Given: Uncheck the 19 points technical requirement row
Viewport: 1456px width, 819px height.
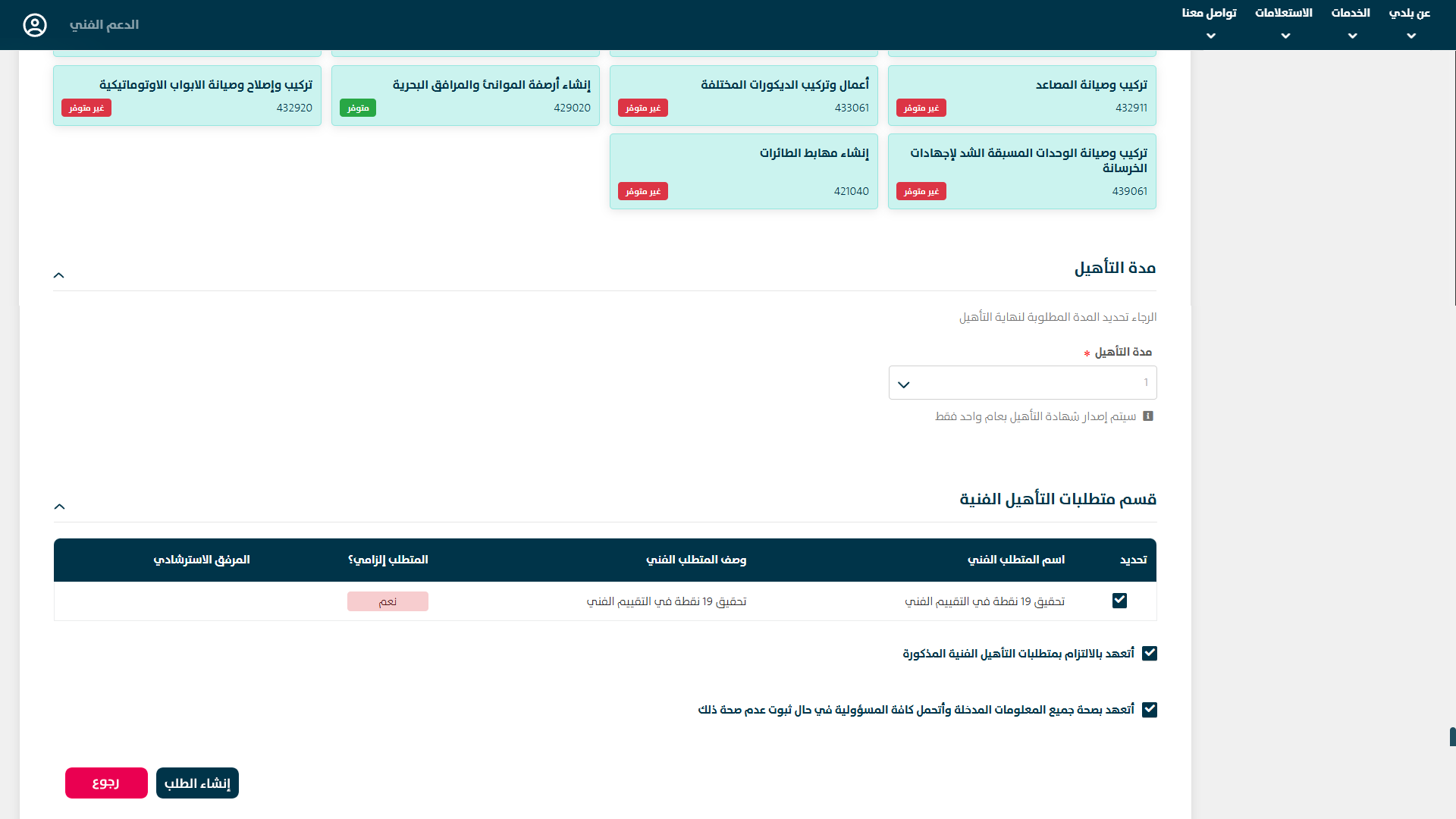Looking at the screenshot, I should coord(1119,601).
